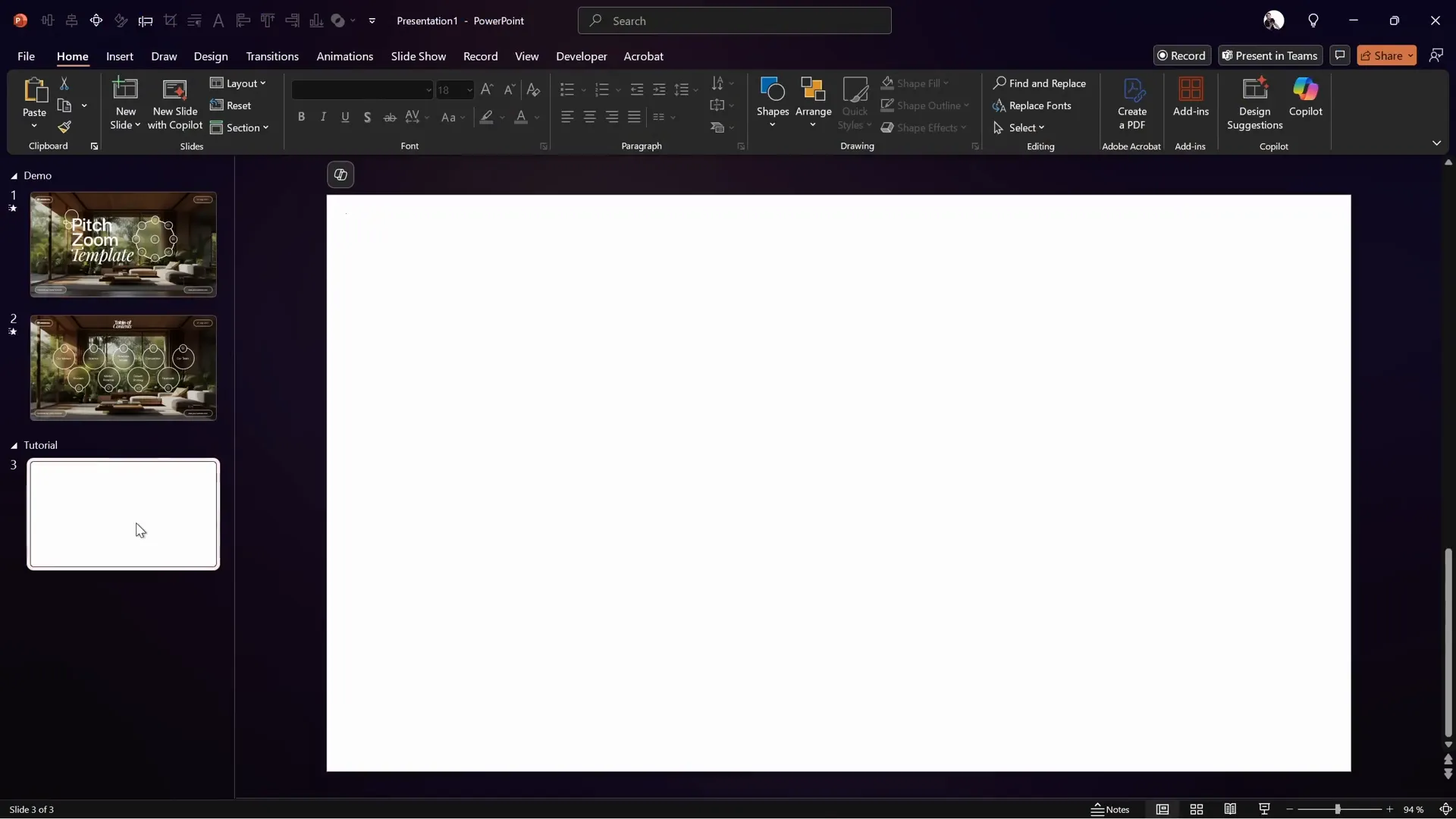This screenshot has width=1456, height=819.
Task: Open the Slide Show ribbon tab
Action: click(418, 56)
